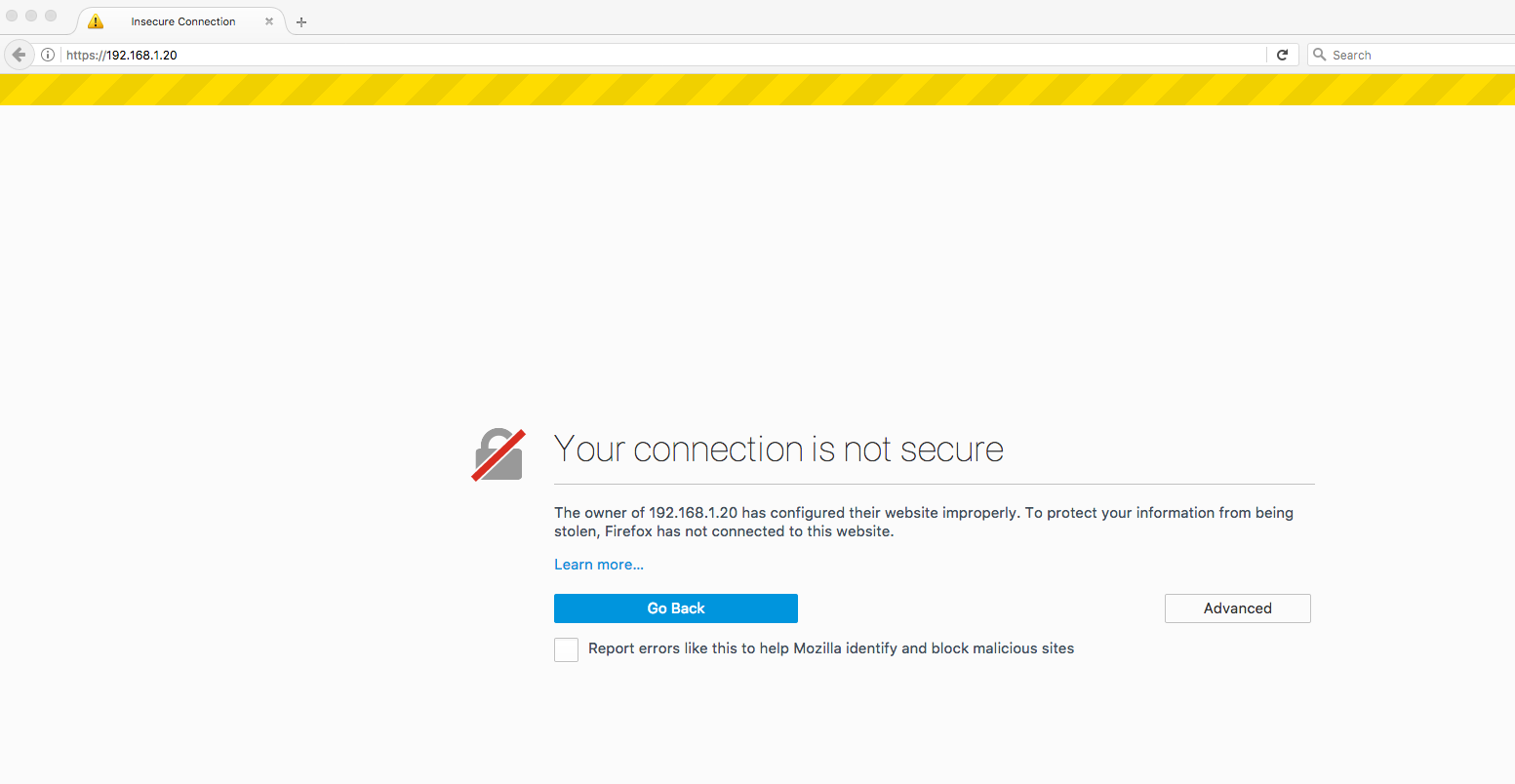Open the Learn more… link

[x=599, y=565]
